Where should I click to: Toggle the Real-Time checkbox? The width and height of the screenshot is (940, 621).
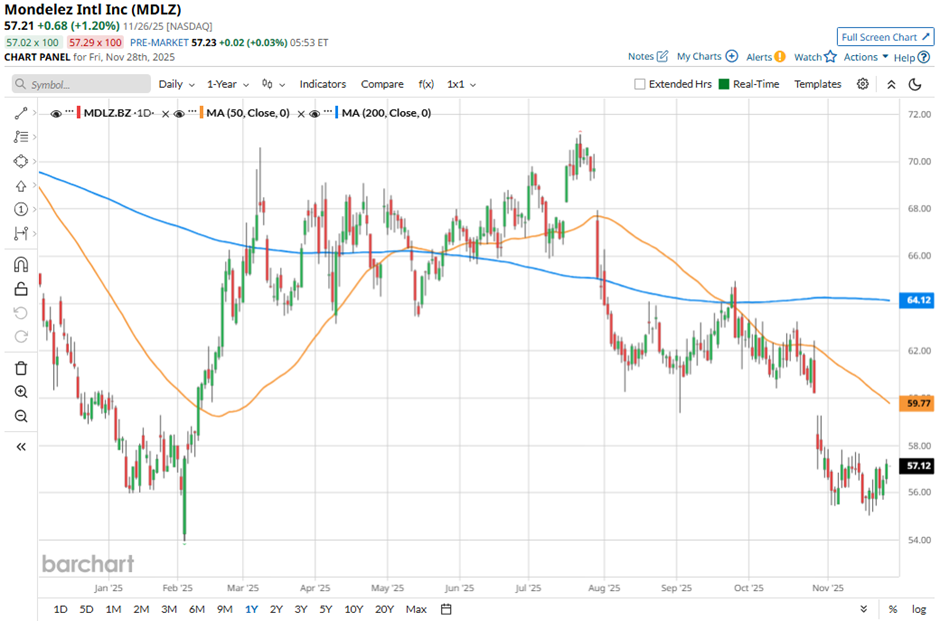click(724, 84)
